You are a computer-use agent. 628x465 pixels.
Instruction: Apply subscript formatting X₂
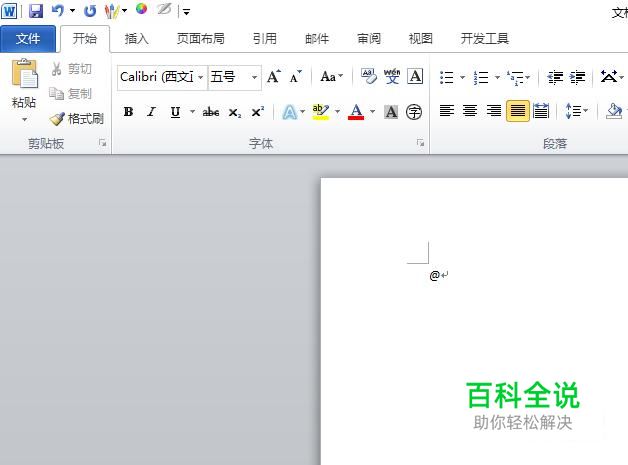pyautogui.click(x=235, y=112)
